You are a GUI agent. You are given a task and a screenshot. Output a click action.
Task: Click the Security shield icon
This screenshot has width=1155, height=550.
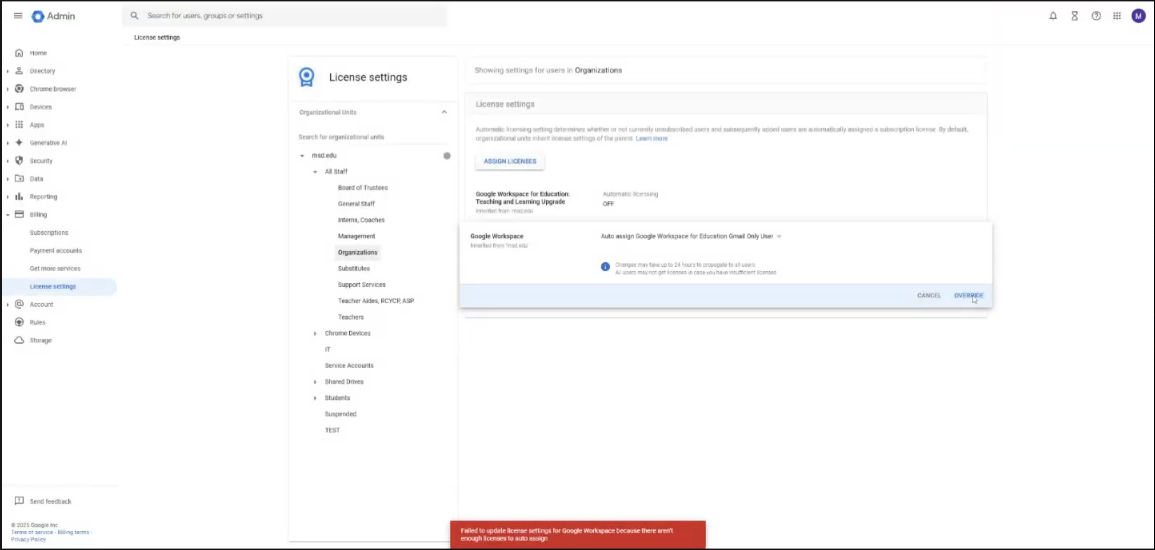tap(19, 161)
